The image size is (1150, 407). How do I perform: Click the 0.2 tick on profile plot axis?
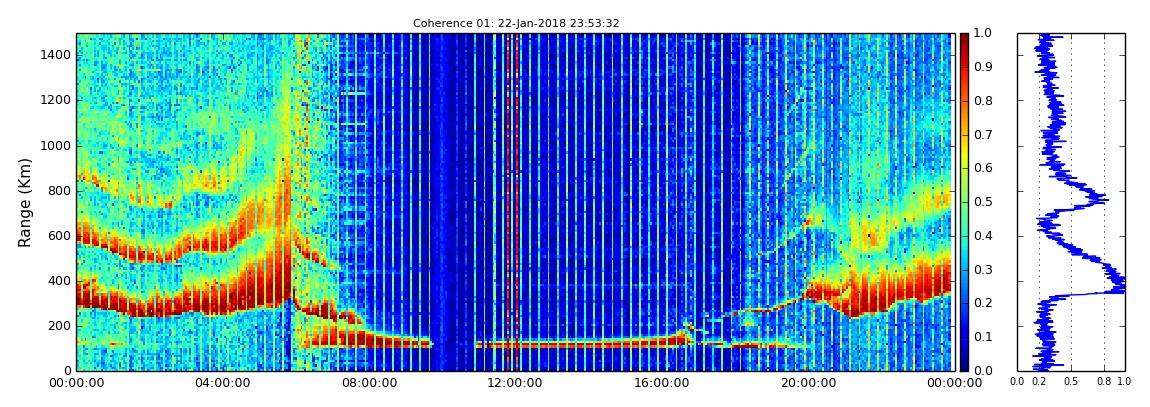(1039, 382)
